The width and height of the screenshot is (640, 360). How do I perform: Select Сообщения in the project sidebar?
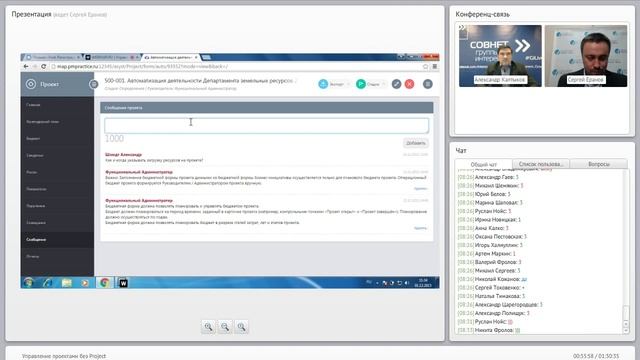57,240
